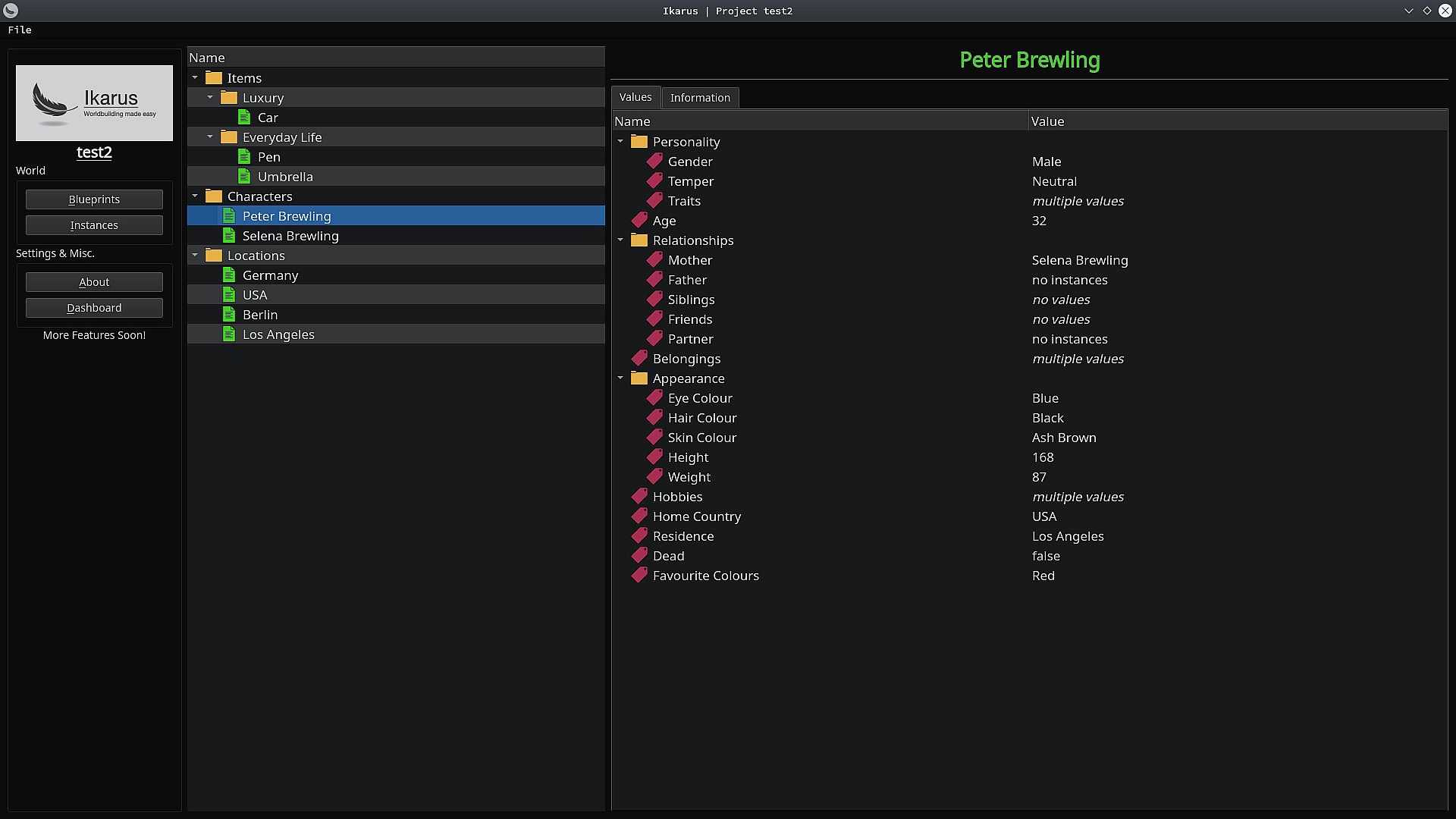Switch to the Information tab
The image size is (1456, 819).
click(x=699, y=98)
